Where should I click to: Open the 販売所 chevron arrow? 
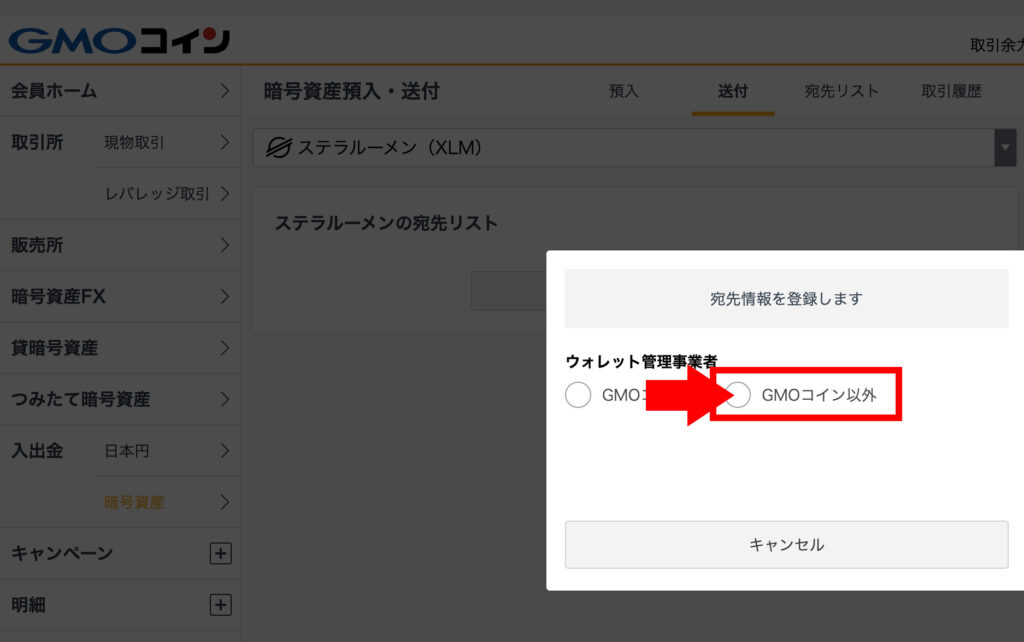pos(225,245)
